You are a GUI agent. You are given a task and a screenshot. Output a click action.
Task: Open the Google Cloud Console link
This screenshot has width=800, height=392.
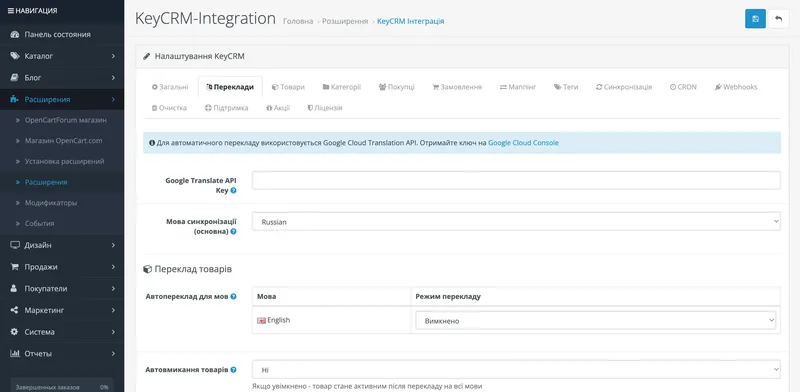coord(523,143)
